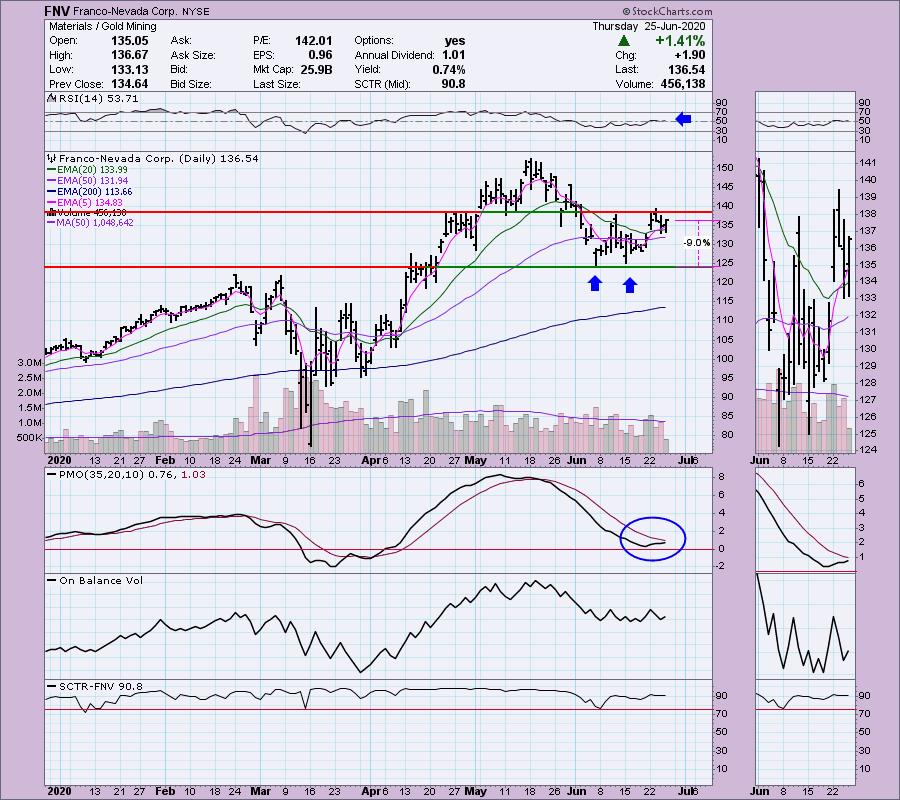Image resolution: width=900 pixels, height=800 pixels.
Task: Click the 80 price axis label
Action: (x=727, y=434)
